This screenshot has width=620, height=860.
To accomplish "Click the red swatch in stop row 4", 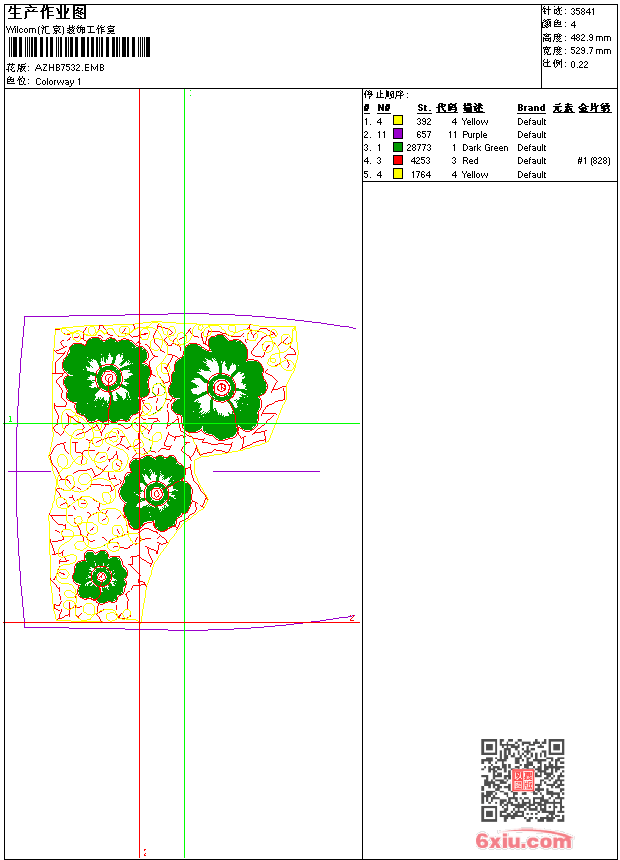I will click(398, 160).
